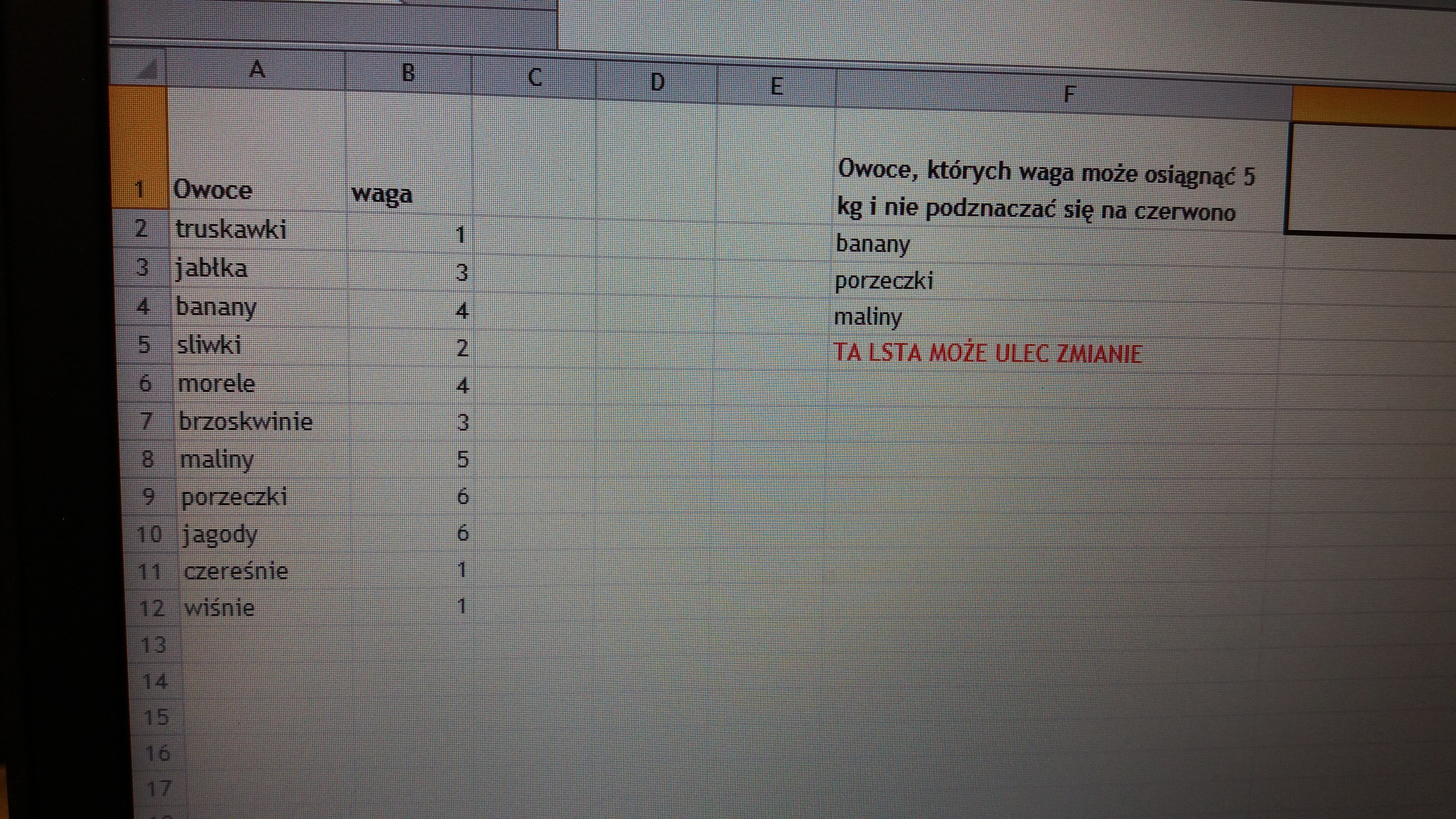1456x819 pixels.
Task: Select row 12 header
Action: coord(152,608)
